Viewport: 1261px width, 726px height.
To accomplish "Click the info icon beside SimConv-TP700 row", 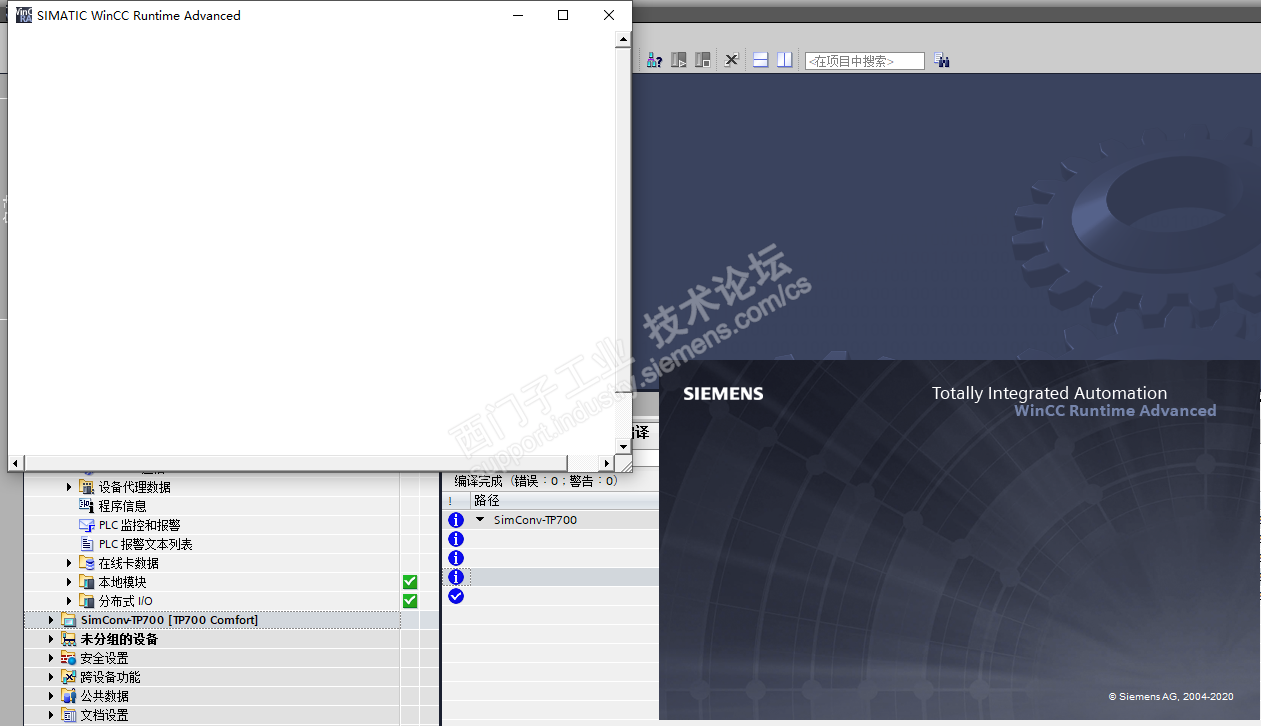I will click(x=456, y=520).
